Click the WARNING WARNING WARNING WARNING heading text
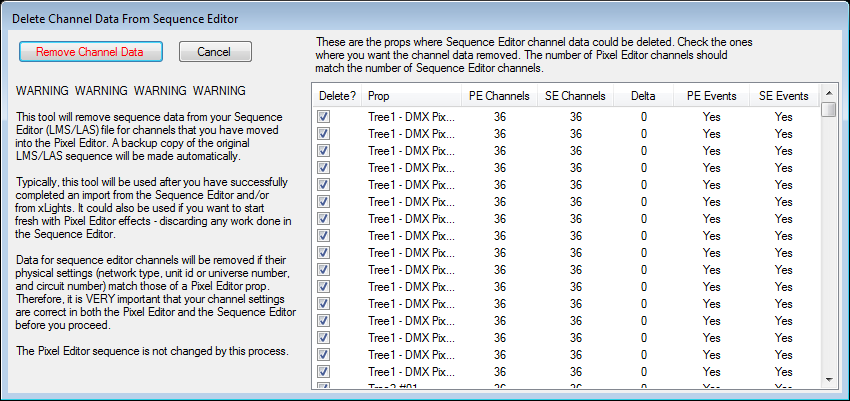This screenshot has height=401, width=850. pos(131,90)
